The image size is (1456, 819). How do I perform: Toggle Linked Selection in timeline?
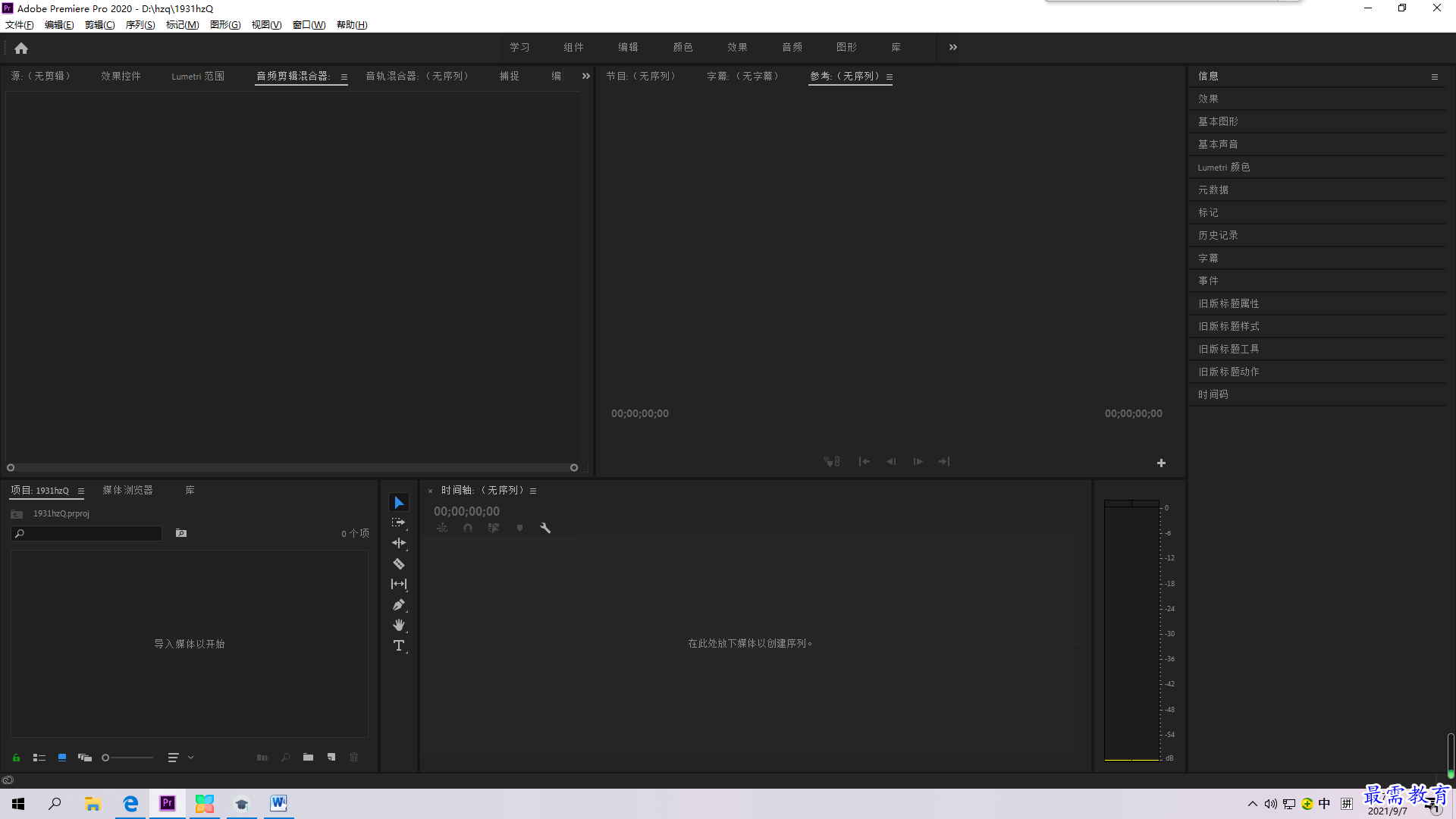[x=494, y=528]
